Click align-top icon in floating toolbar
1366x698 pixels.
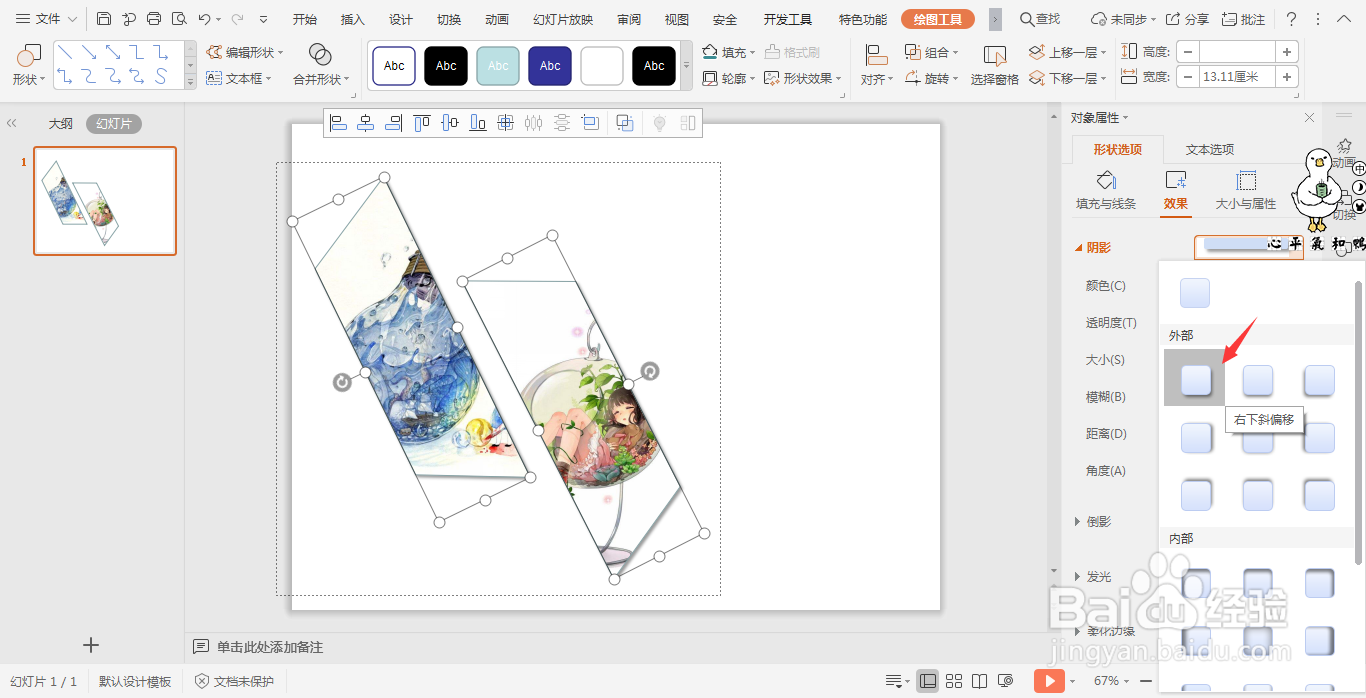(422, 123)
